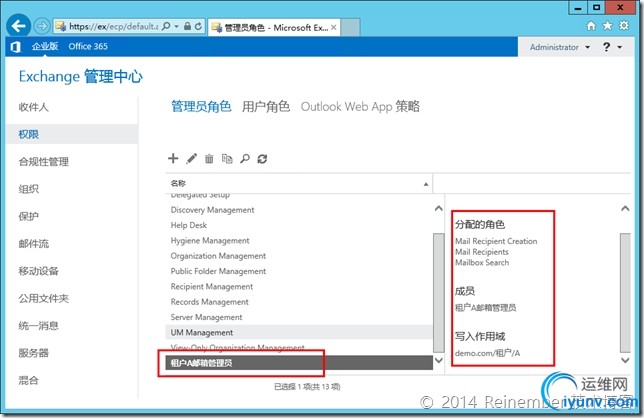The image size is (644, 418).
Task: Open 组织 in the left navigation
Action: (x=28, y=189)
